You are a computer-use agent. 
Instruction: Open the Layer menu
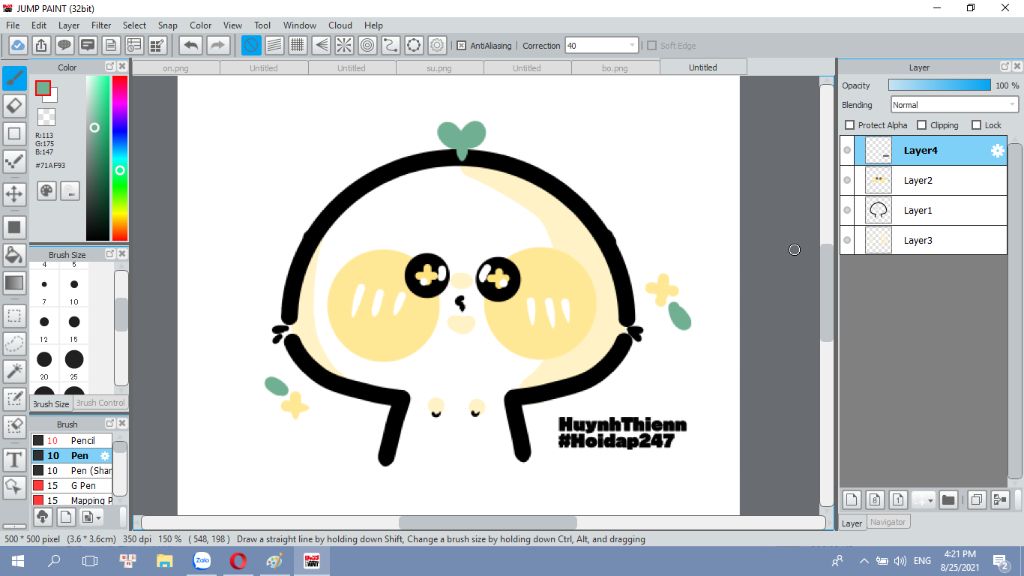pyautogui.click(x=69, y=25)
